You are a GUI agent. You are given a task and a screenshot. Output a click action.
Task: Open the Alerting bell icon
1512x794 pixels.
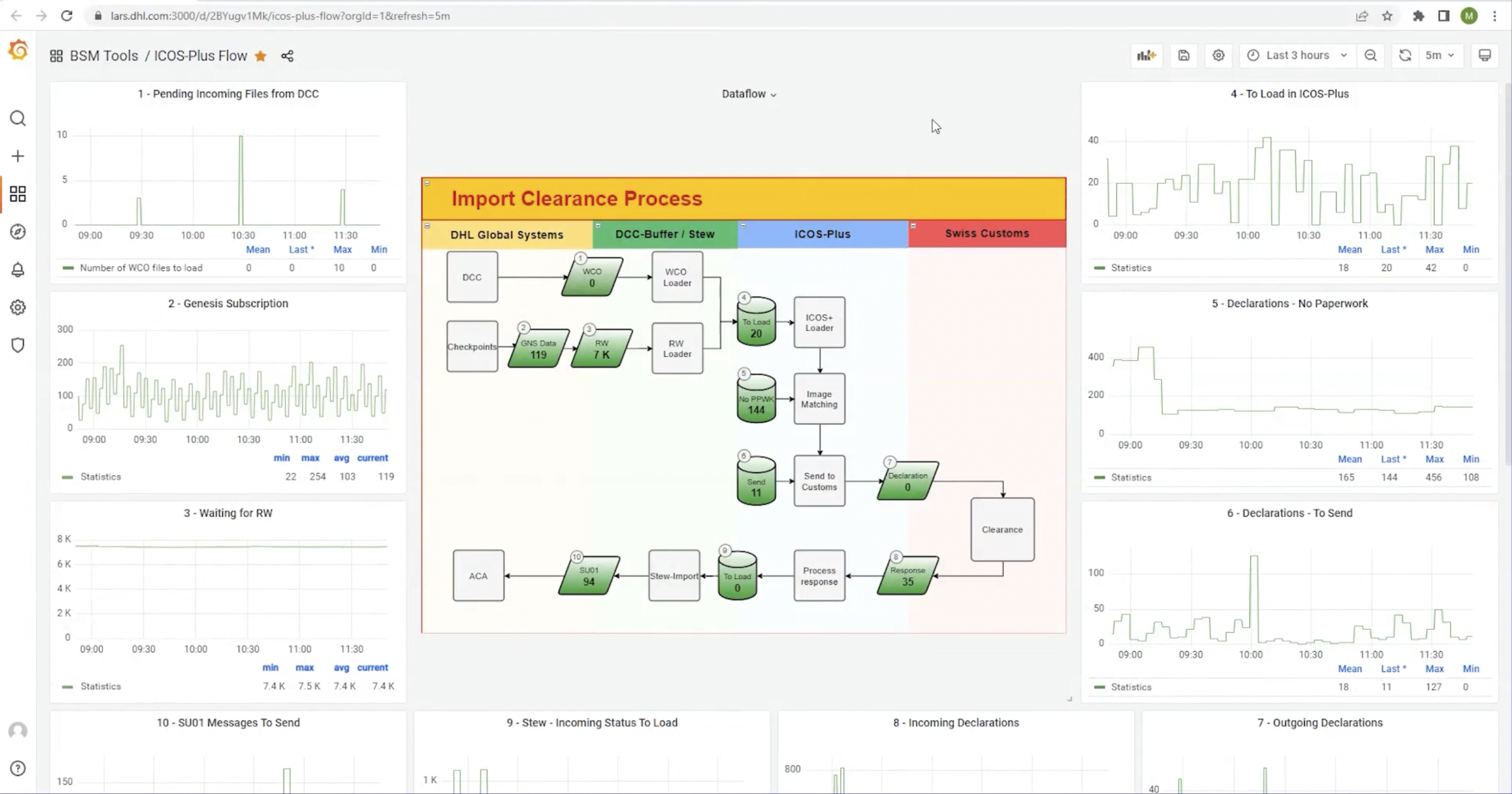pyautogui.click(x=18, y=269)
